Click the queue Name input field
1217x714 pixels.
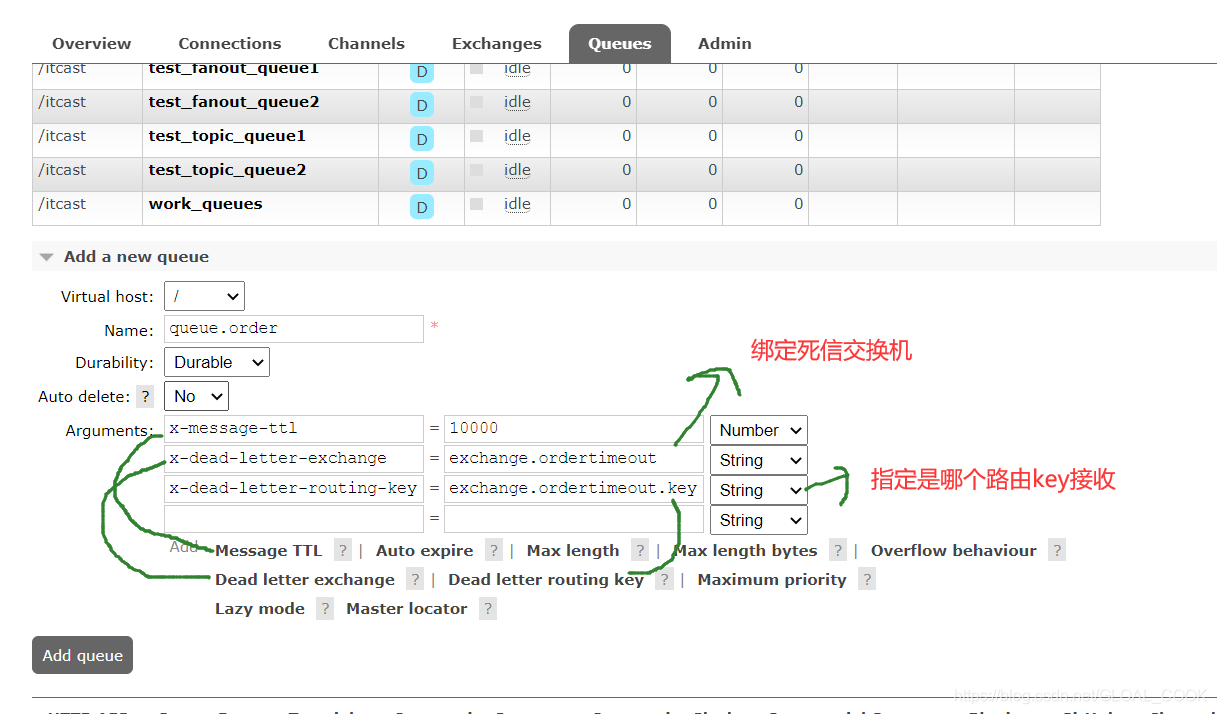[294, 328]
